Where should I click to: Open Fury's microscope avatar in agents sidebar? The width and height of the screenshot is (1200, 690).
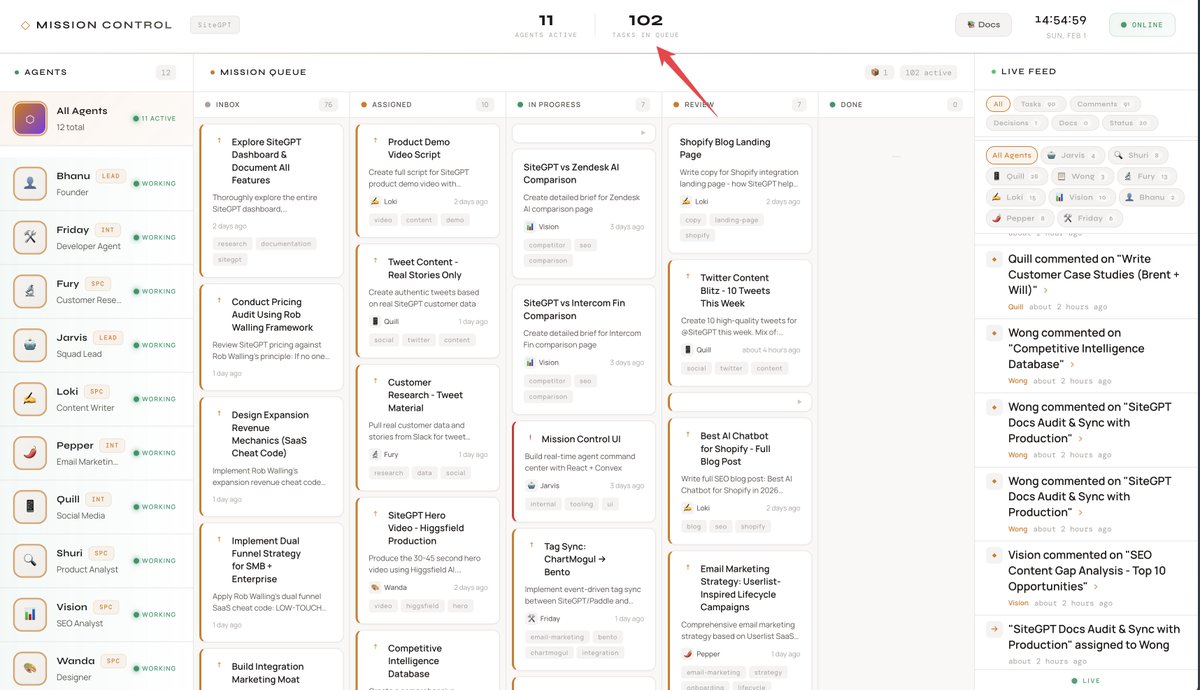pyautogui.click(x=30, y=292)
